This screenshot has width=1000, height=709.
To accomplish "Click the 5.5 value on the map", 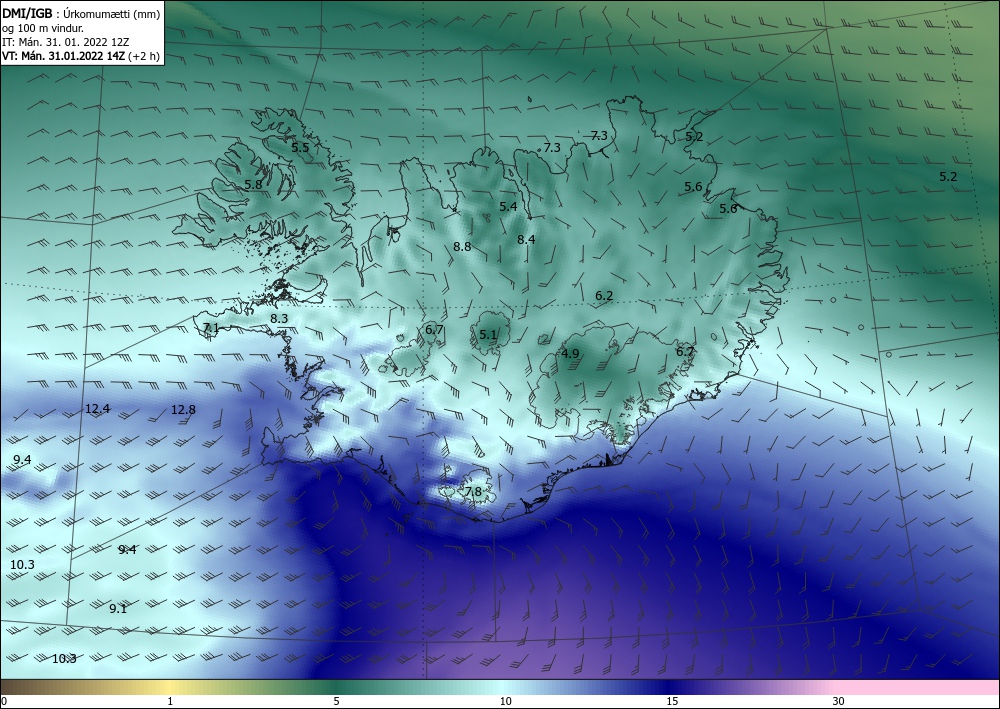I will (x=300, y=147).
